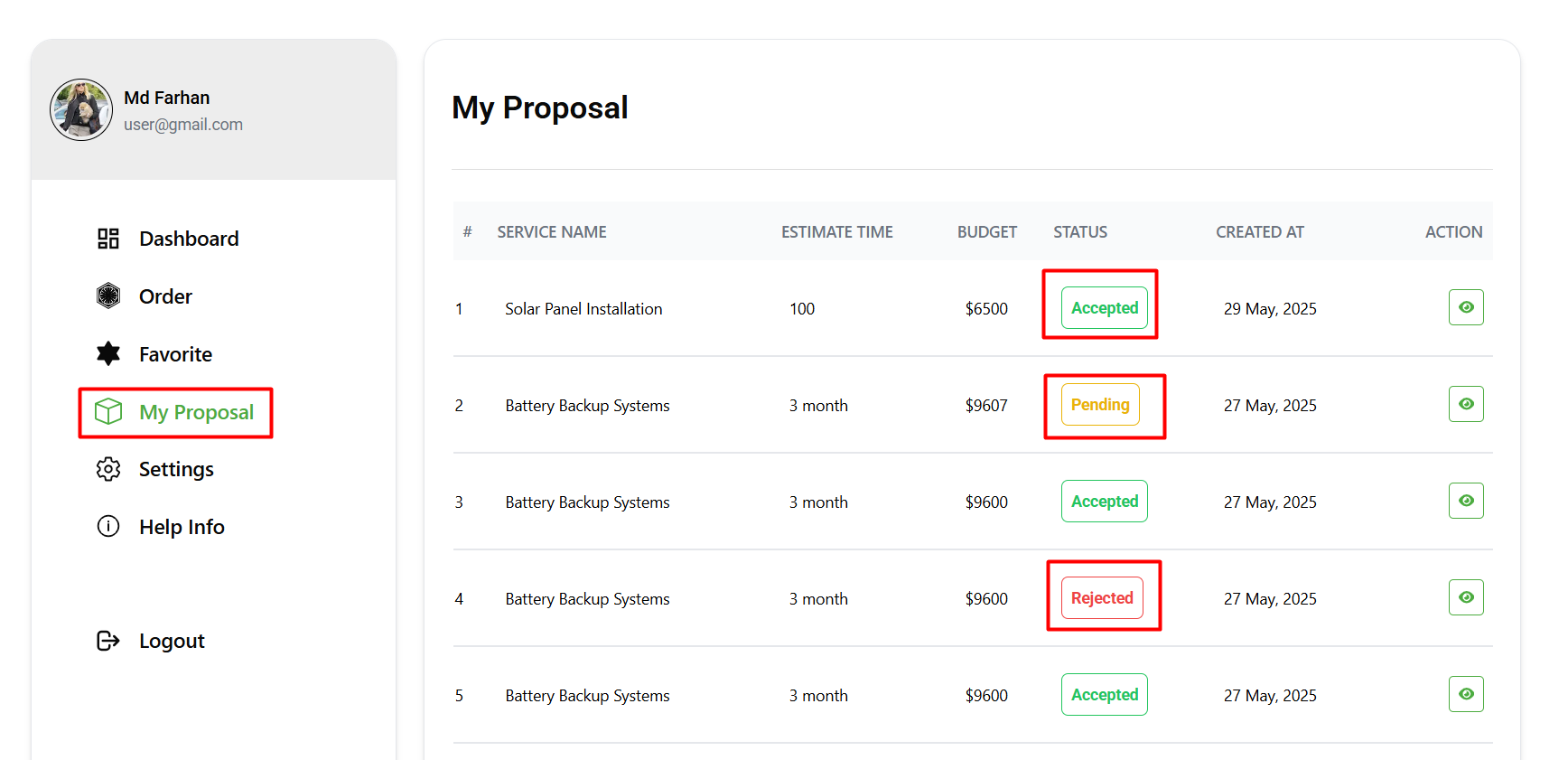Screen dimensions: 1568x760
Task: Click the Logout link
Action: 172,641
